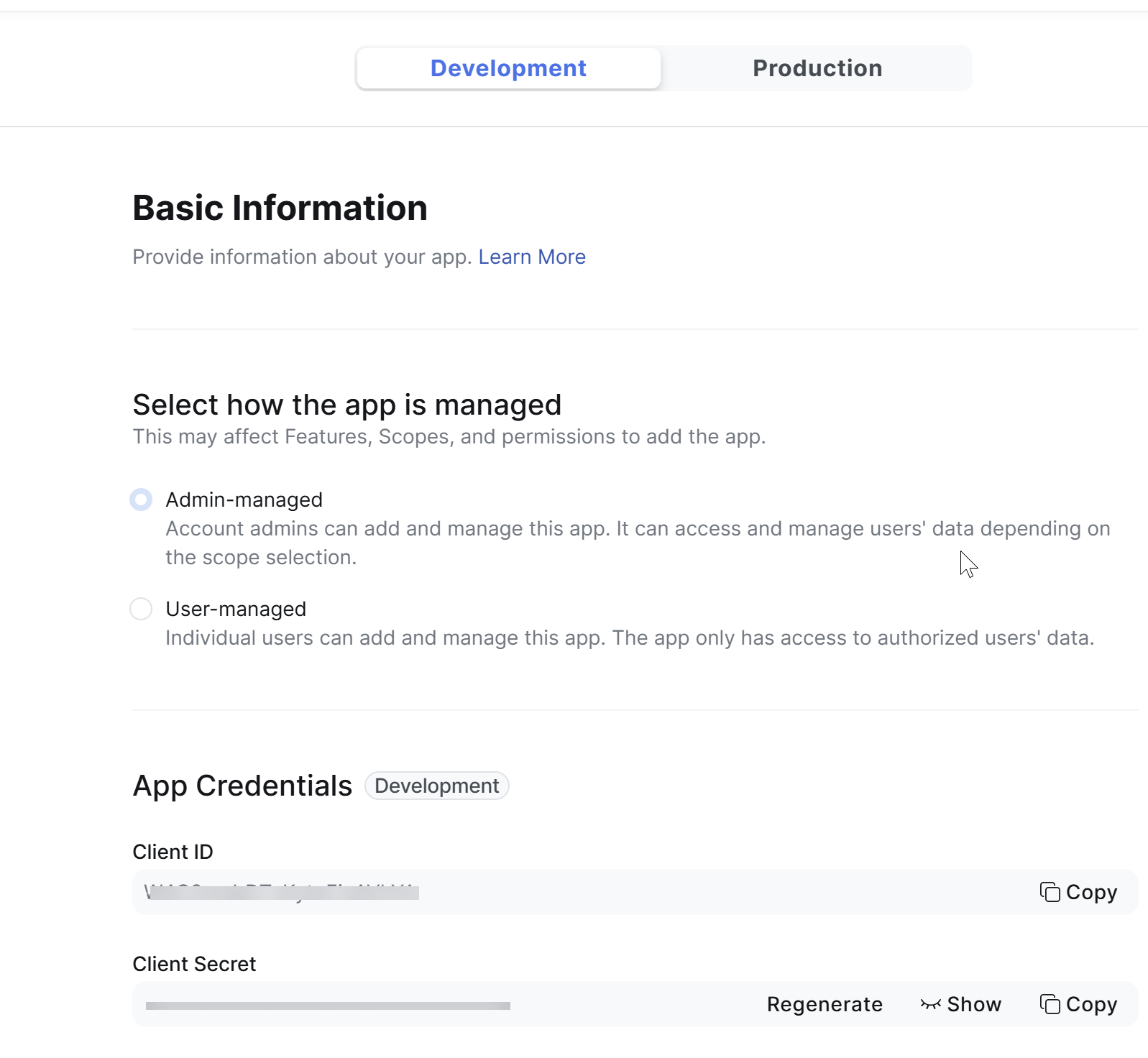
Task: Click the closed-eye icon beside Show
Action: click(x=930, y=1004)
